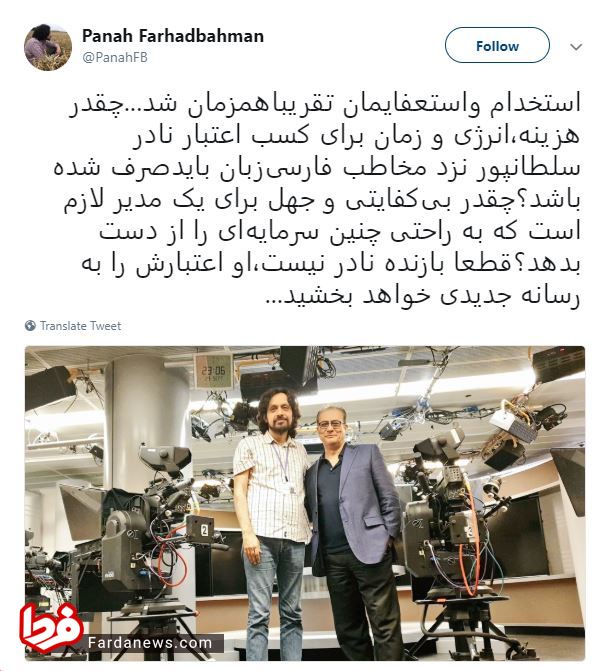
Task: Open the attached studio photo
Action: (305, 503)
